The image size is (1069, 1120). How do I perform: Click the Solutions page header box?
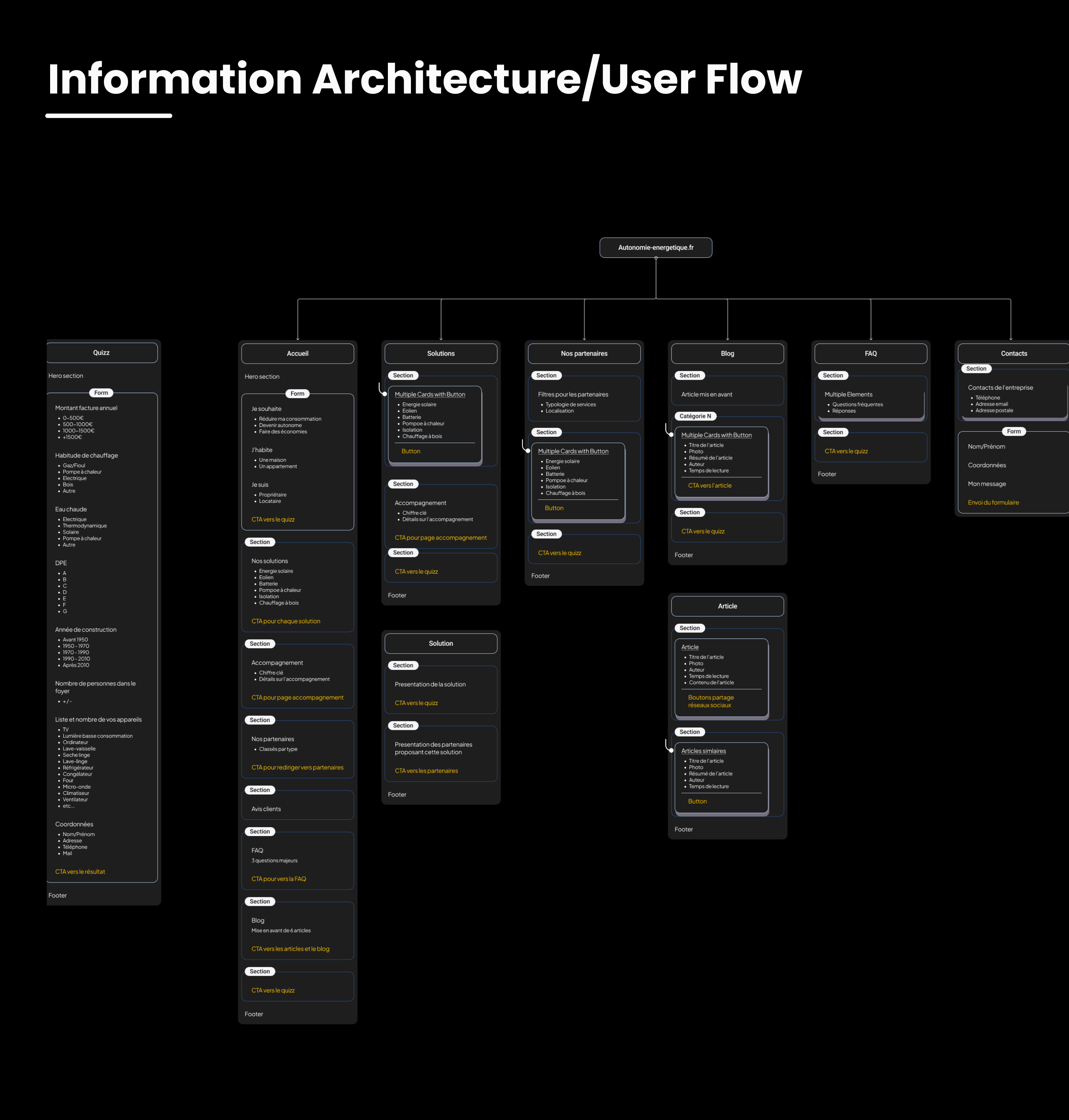[441, 354]
